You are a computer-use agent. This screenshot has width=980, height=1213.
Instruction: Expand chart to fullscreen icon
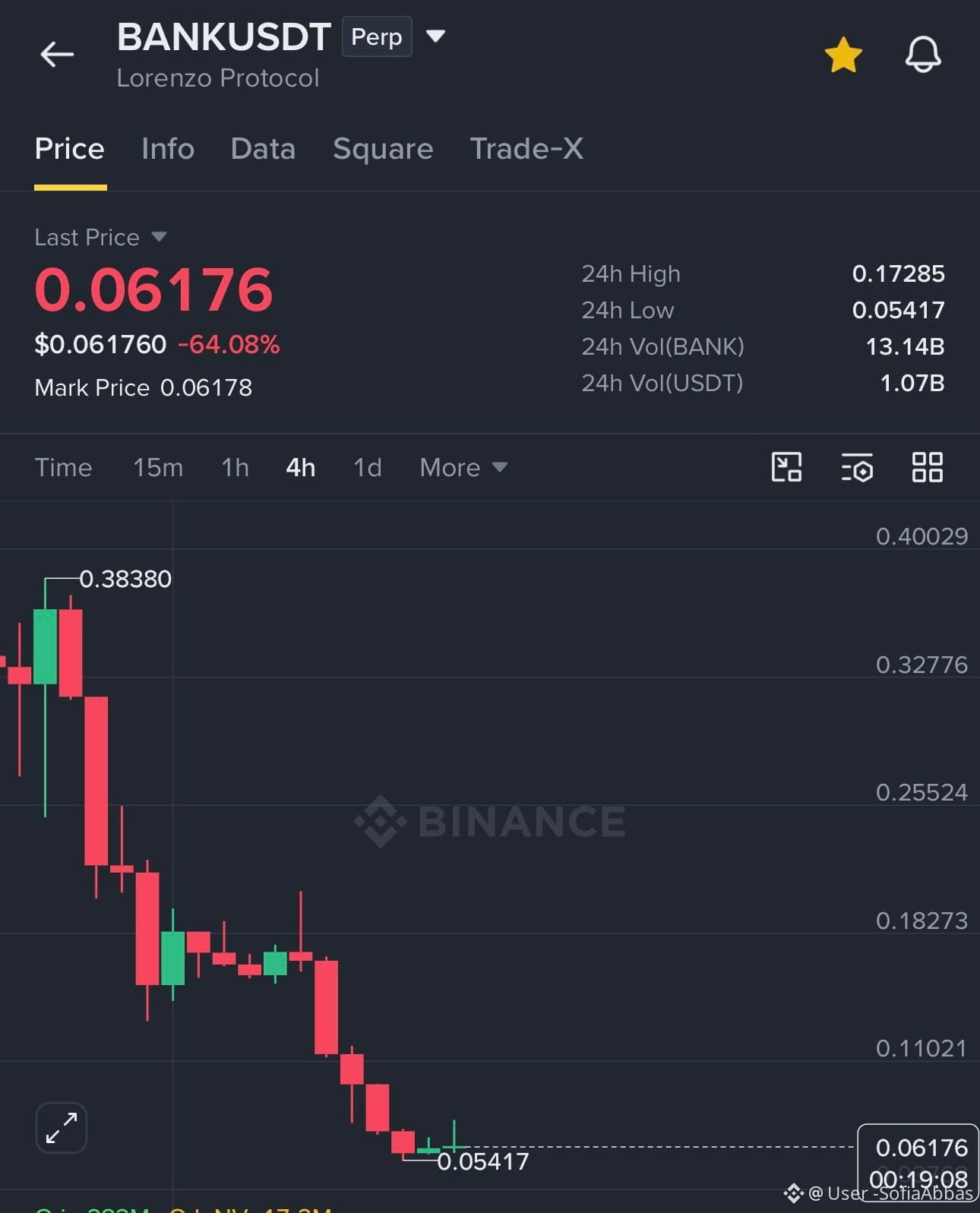pos(62,1128)
